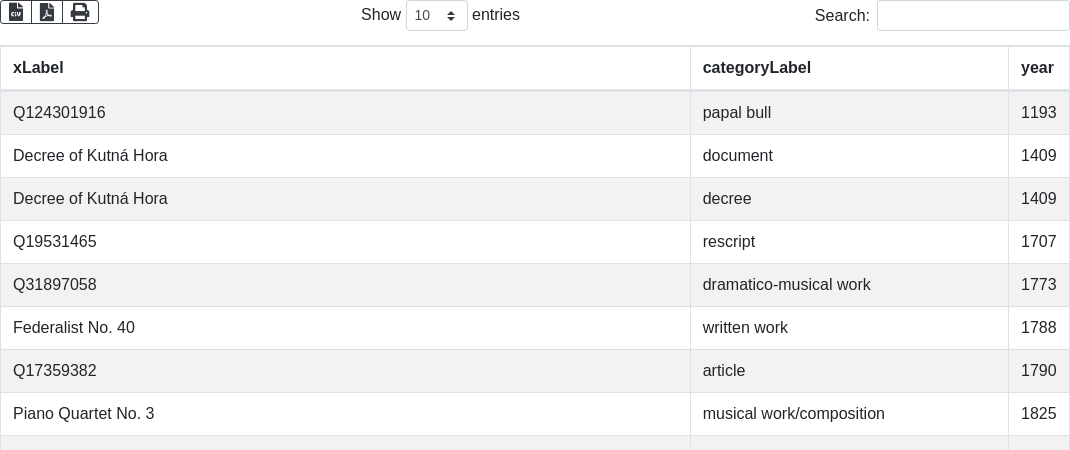Select the 'rescript' category cell

[729, 242]
